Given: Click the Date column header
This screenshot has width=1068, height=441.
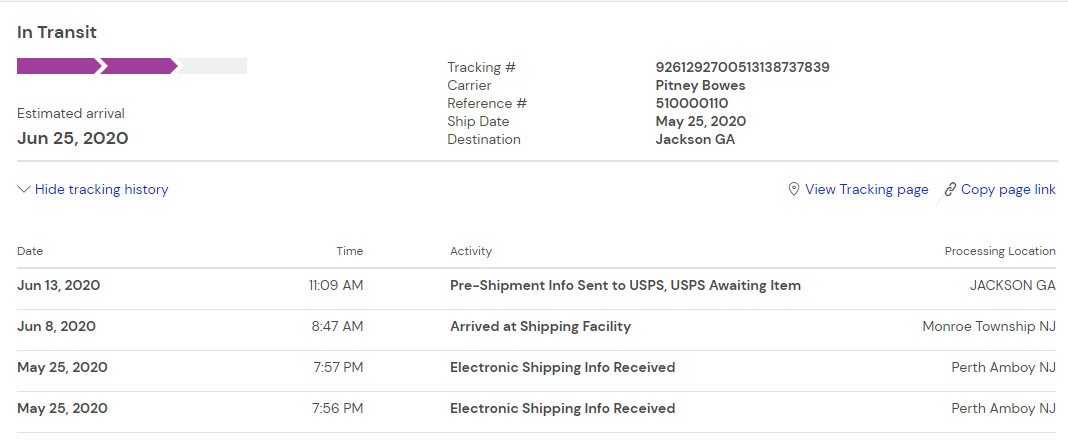Looking at the screenshot, I should coord(30,251).
